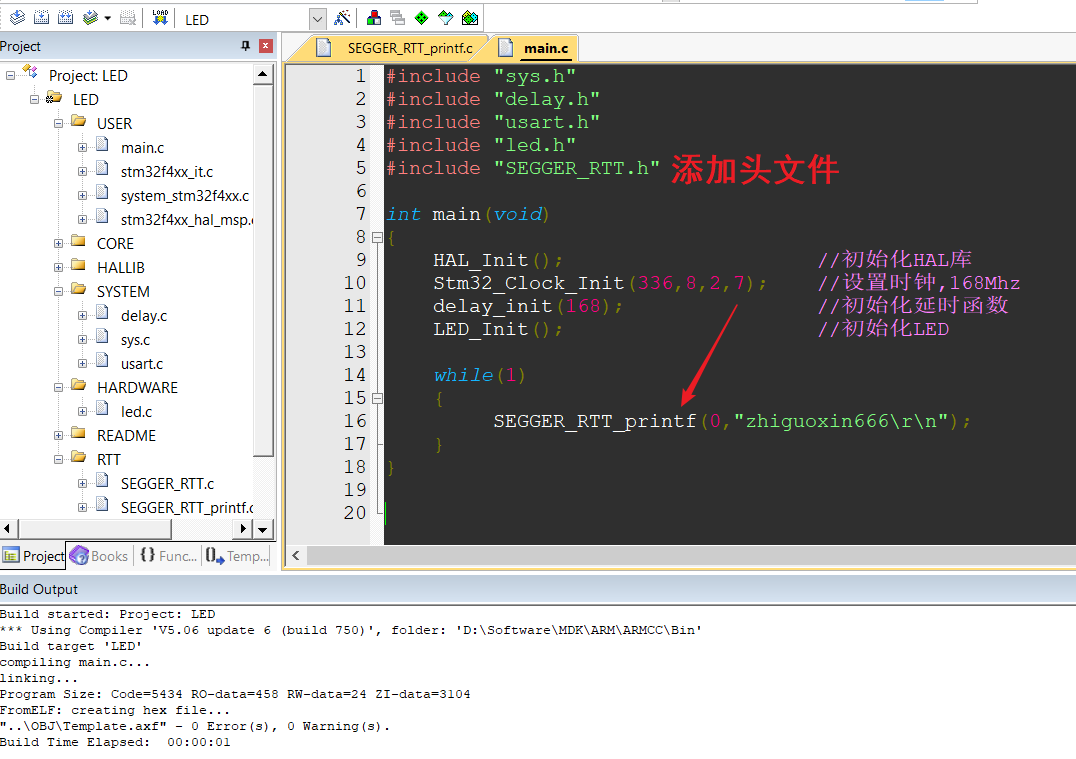Click the Translate toolbar icon
The width and height of the screenshot is (1076, 759).
click(x=17, y=18)
